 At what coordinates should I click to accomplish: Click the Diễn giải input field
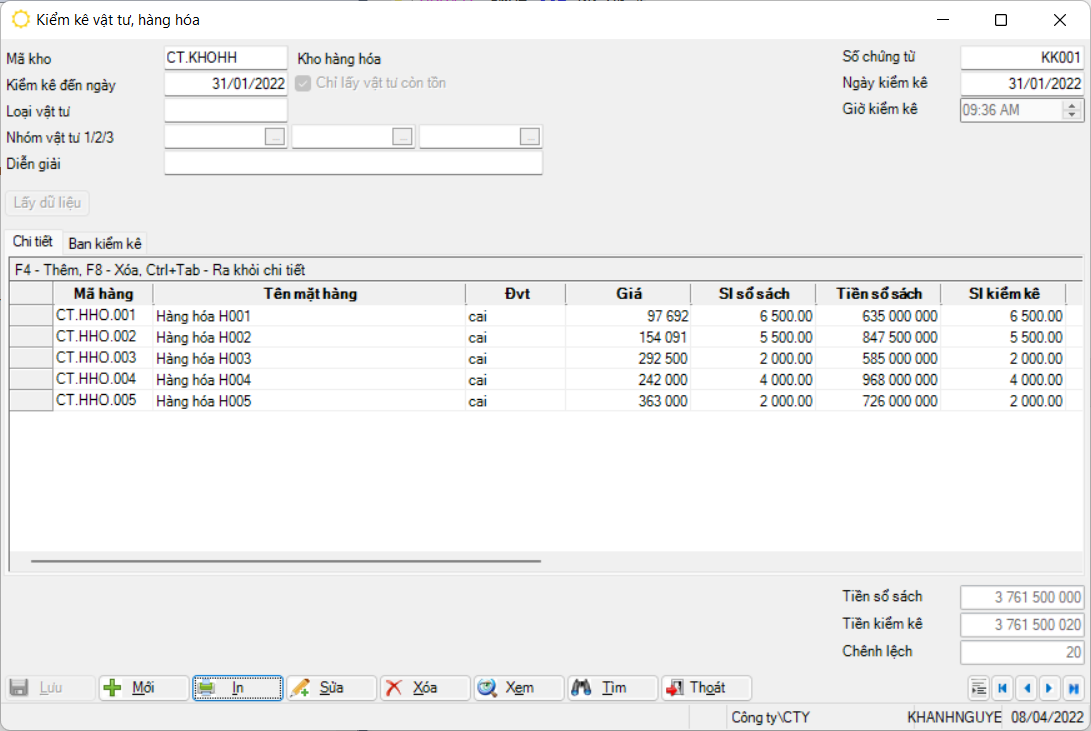point(353,164)
